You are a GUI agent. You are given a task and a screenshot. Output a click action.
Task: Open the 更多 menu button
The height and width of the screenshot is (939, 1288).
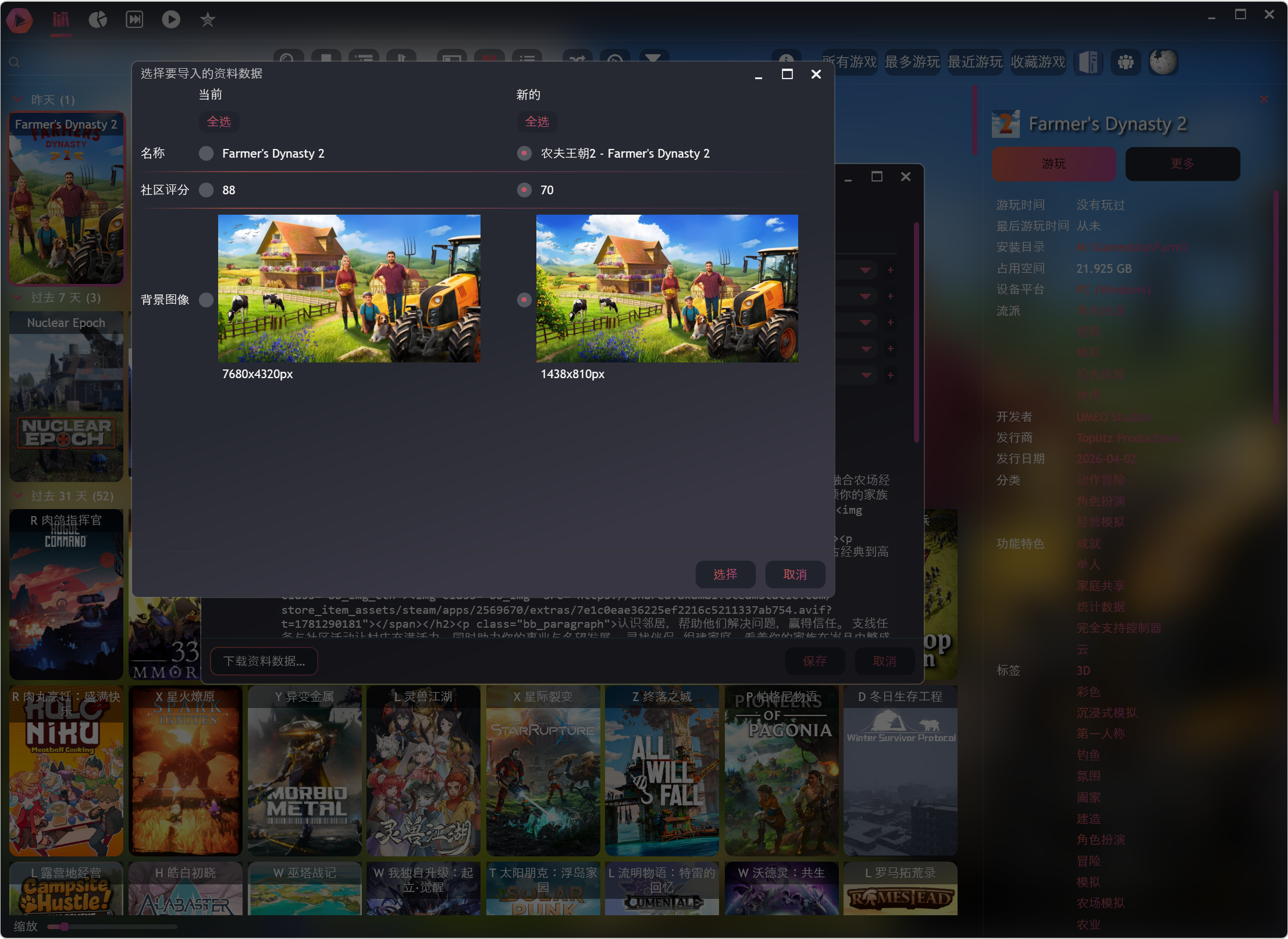pyautogui.click(x=1183, y=164)
